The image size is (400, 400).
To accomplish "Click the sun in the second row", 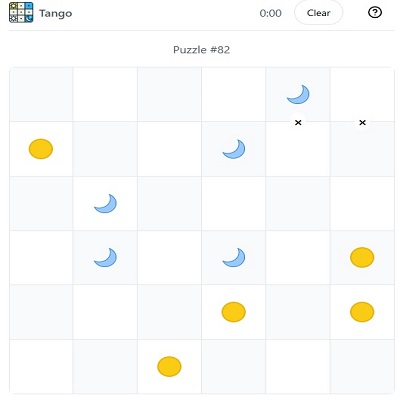I will coord(41,149).
